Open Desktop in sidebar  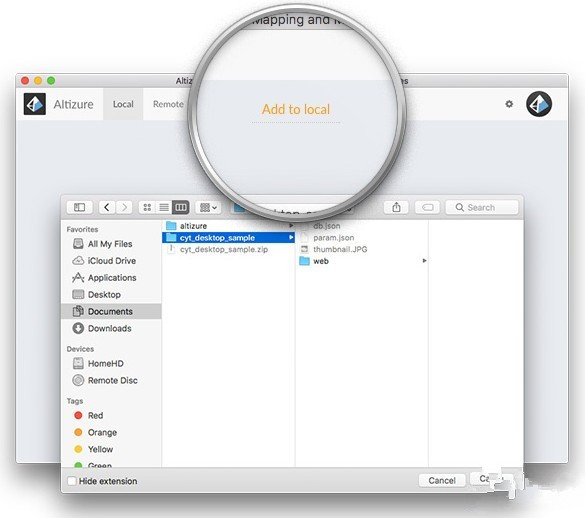click(x=111, y=294)
